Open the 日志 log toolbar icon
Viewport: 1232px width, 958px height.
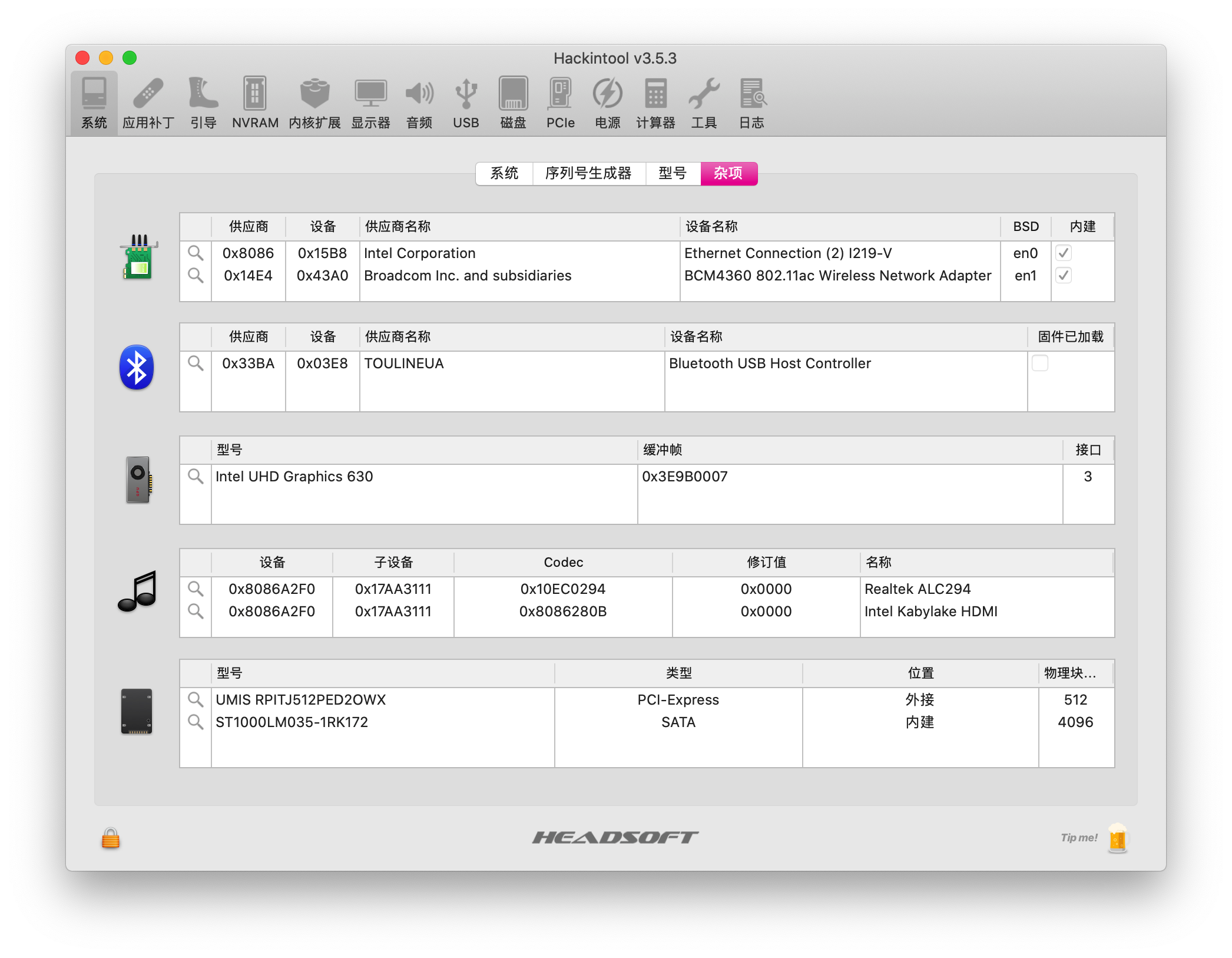pos(752,103)
